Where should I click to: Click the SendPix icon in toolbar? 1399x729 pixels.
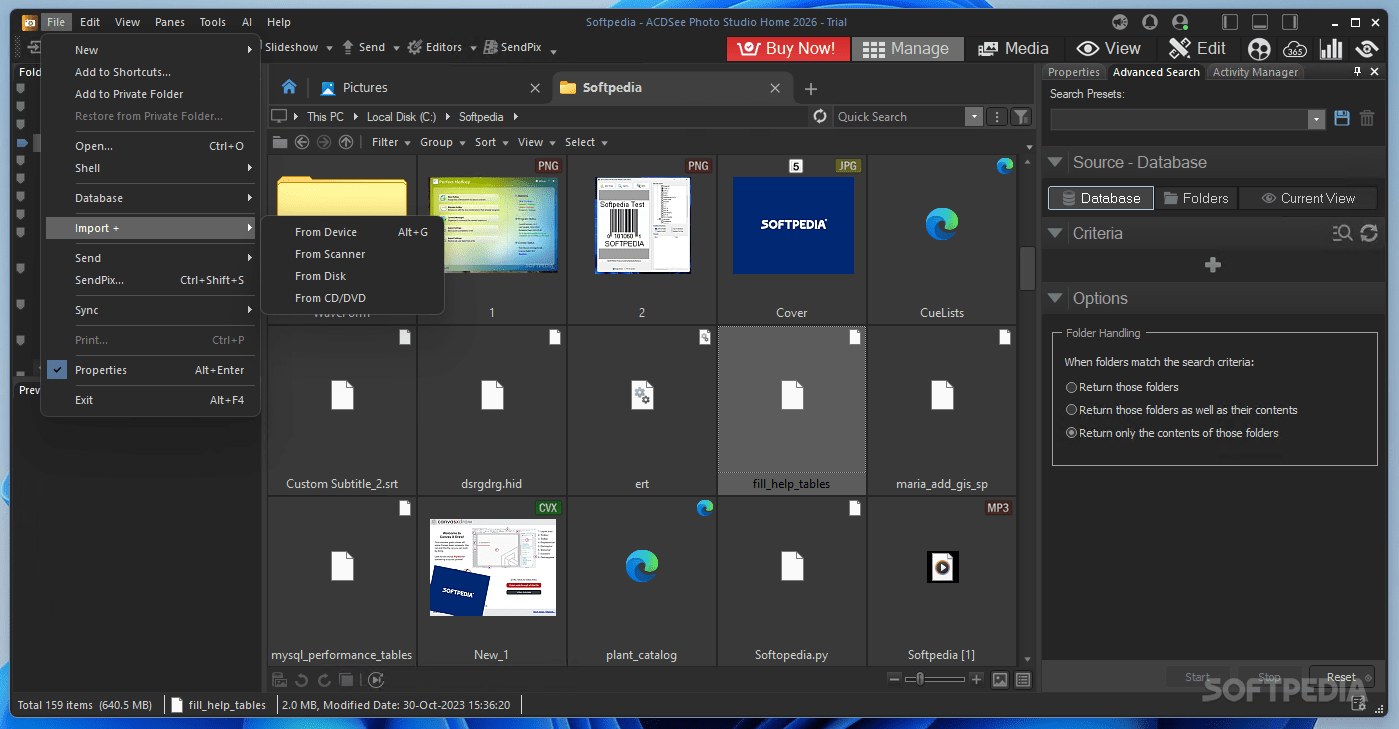(489, 46)
